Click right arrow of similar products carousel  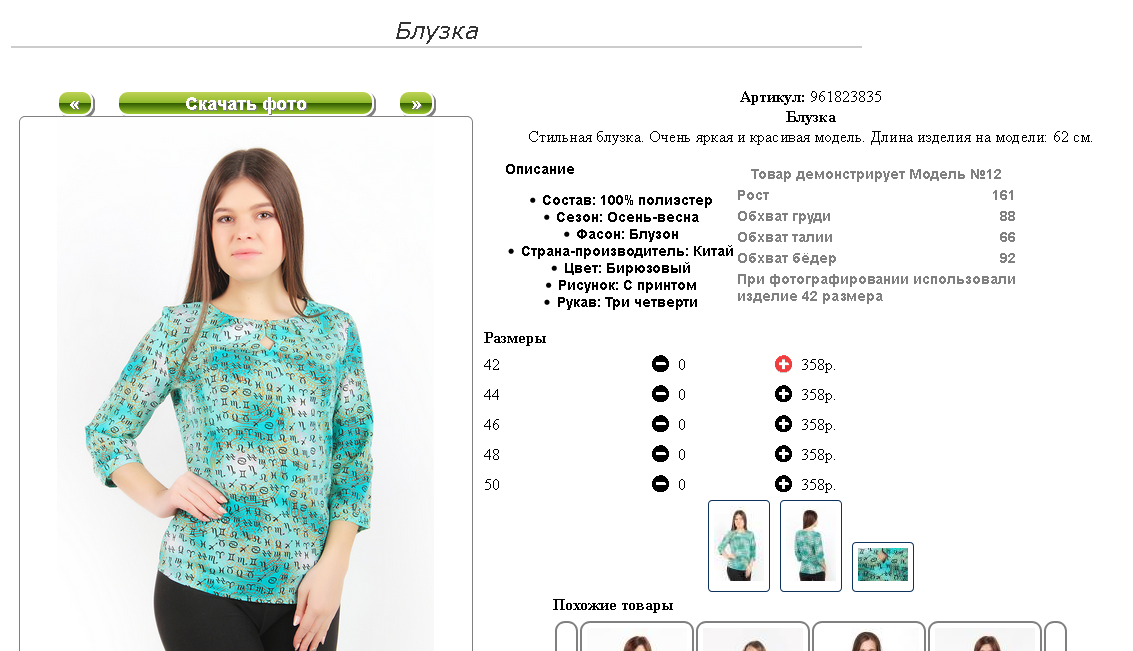pos(1056,637)
